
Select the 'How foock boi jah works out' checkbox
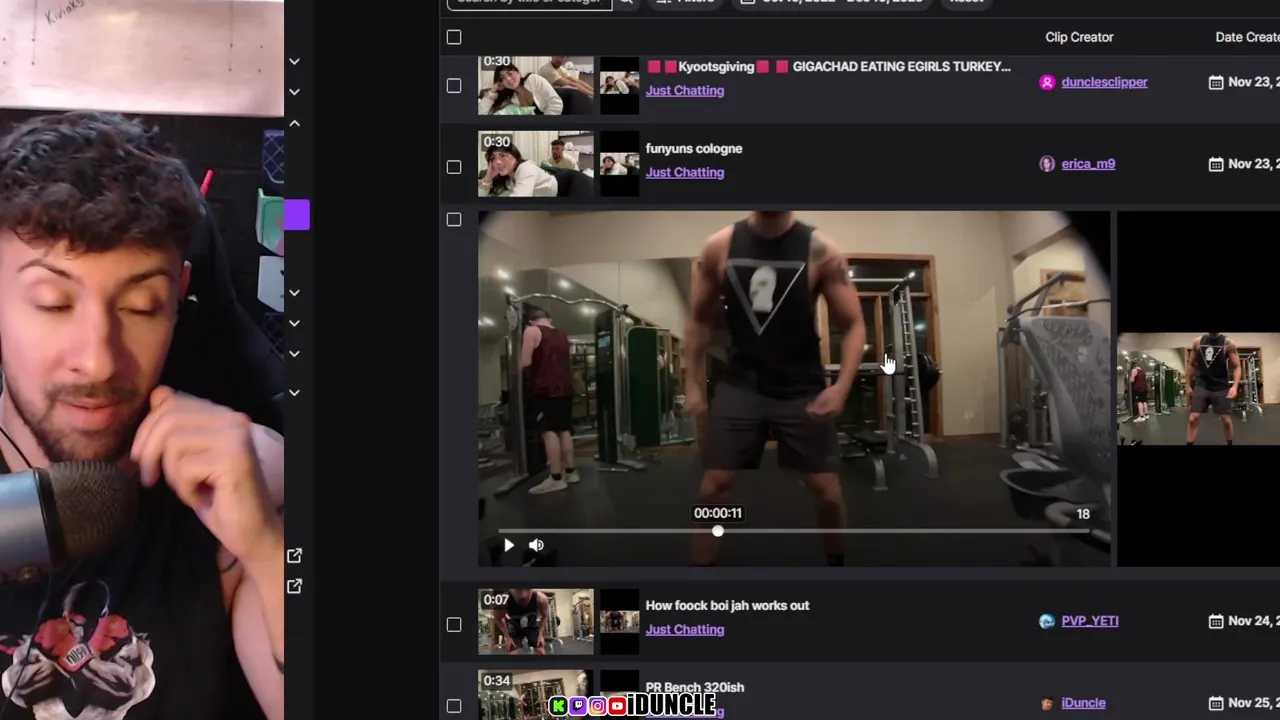(454, 624)
